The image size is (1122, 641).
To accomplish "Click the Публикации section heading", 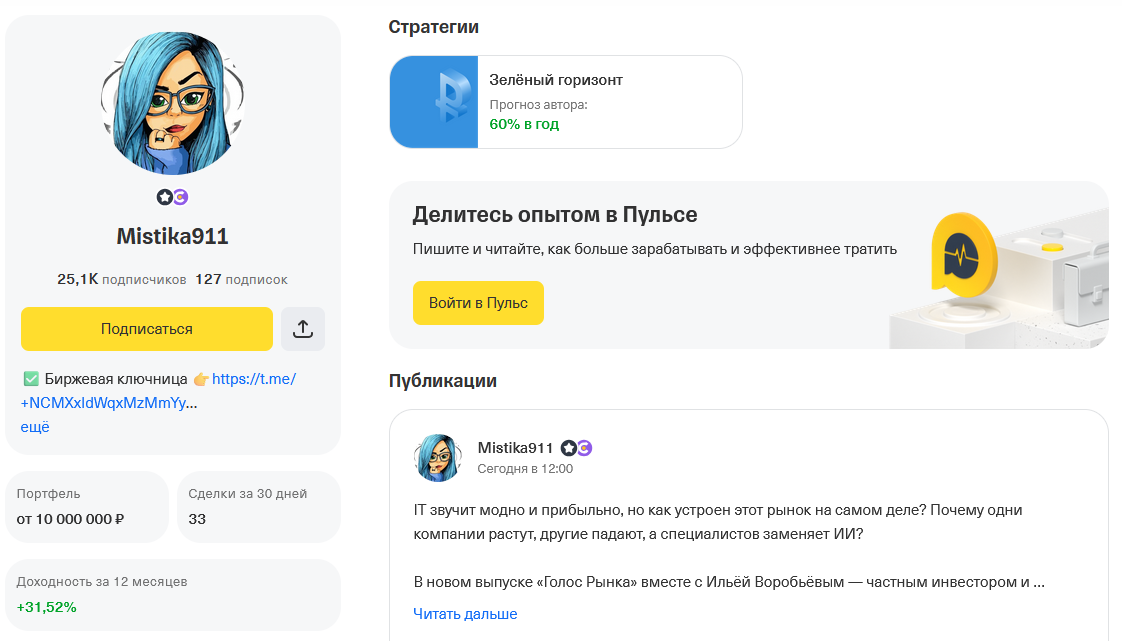I will coord(443,381).
